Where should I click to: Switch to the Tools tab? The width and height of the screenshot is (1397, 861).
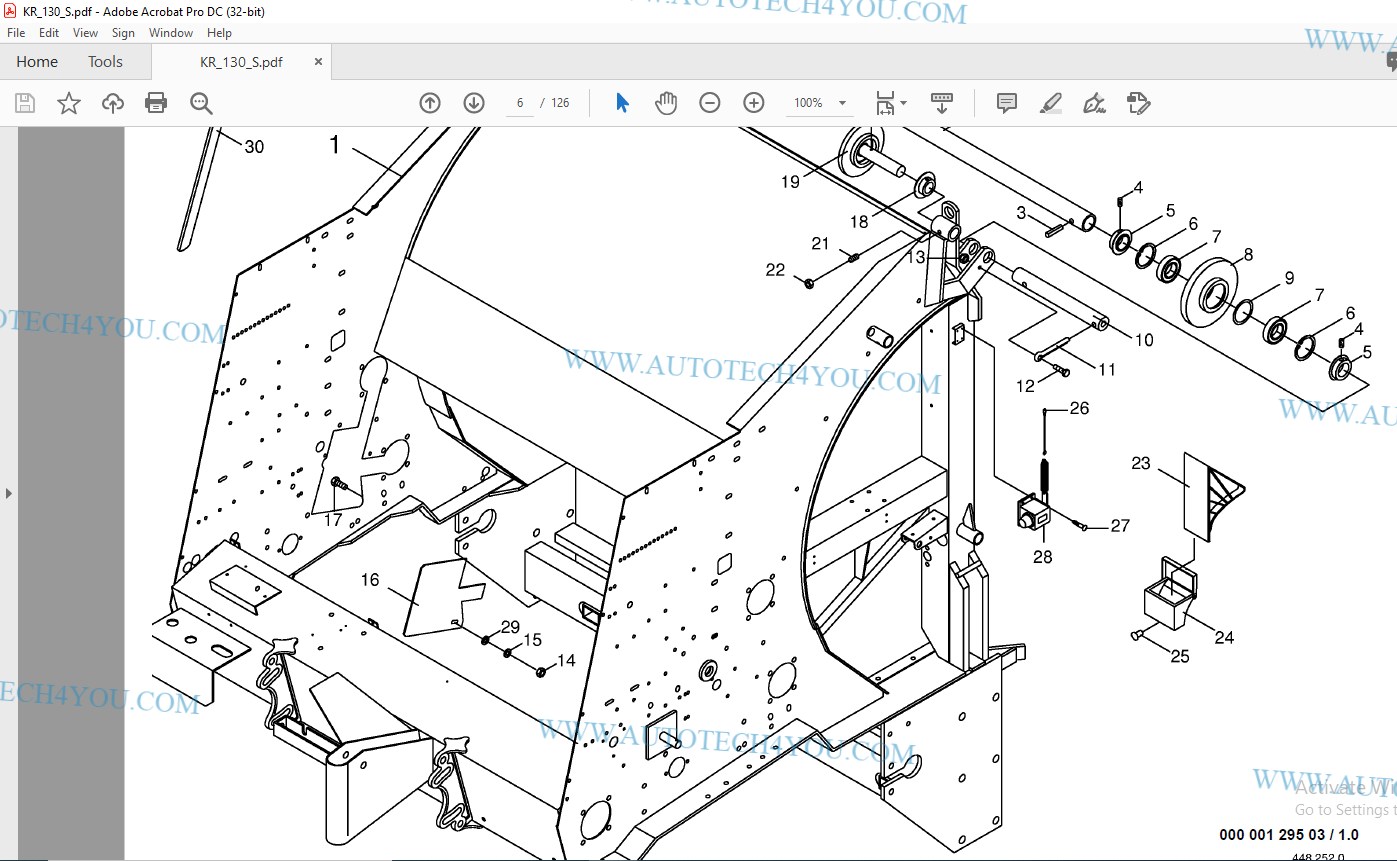pyautogui.click(x=105, y=62)
